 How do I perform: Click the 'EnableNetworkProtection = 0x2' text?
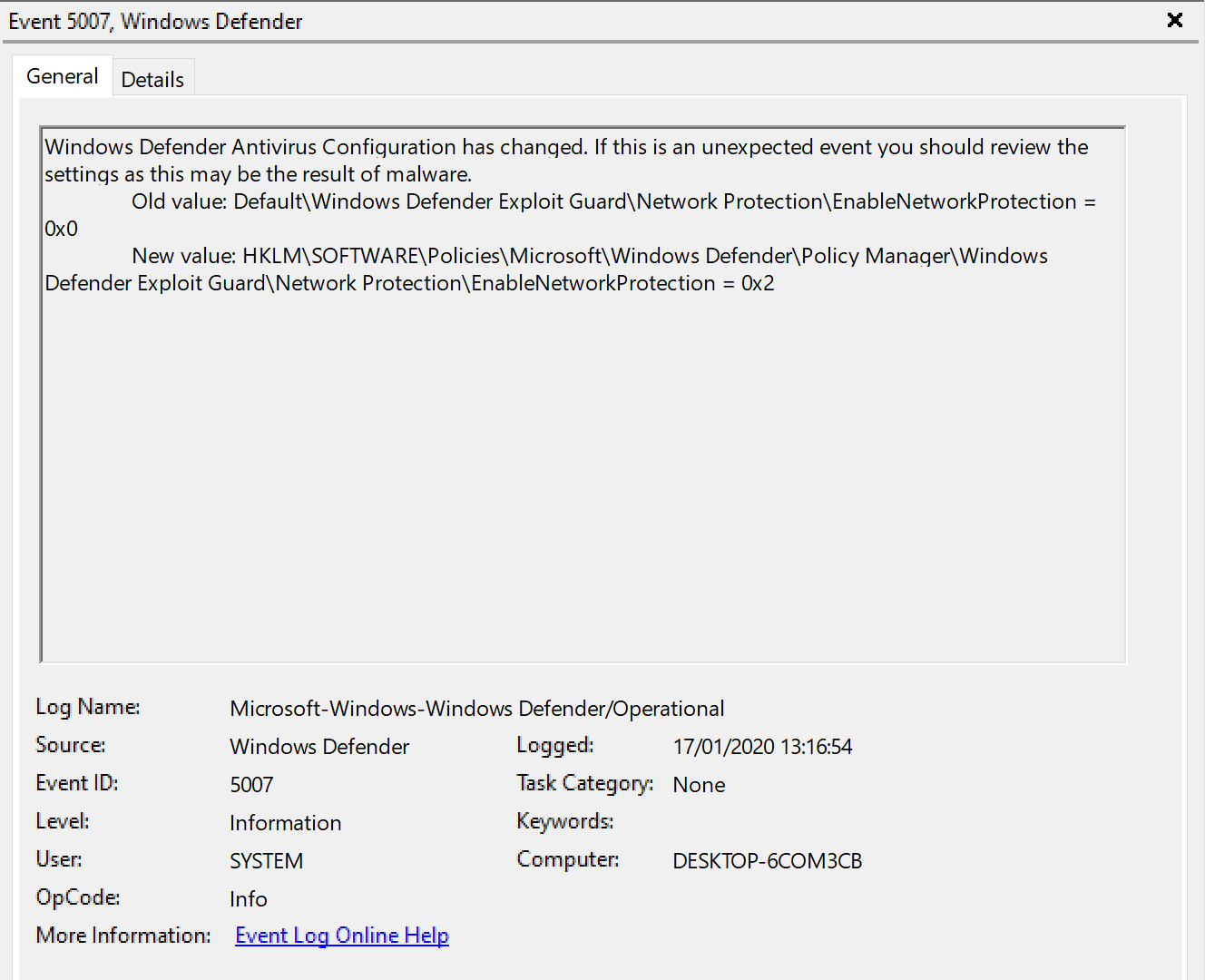click(x=622, y=283)
